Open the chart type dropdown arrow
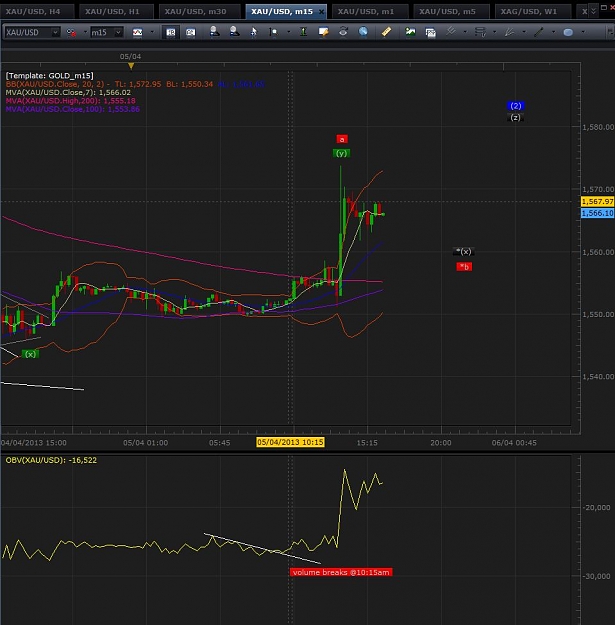Image resolution: width=615 pixels, height=625 pixels. point(152,32)
